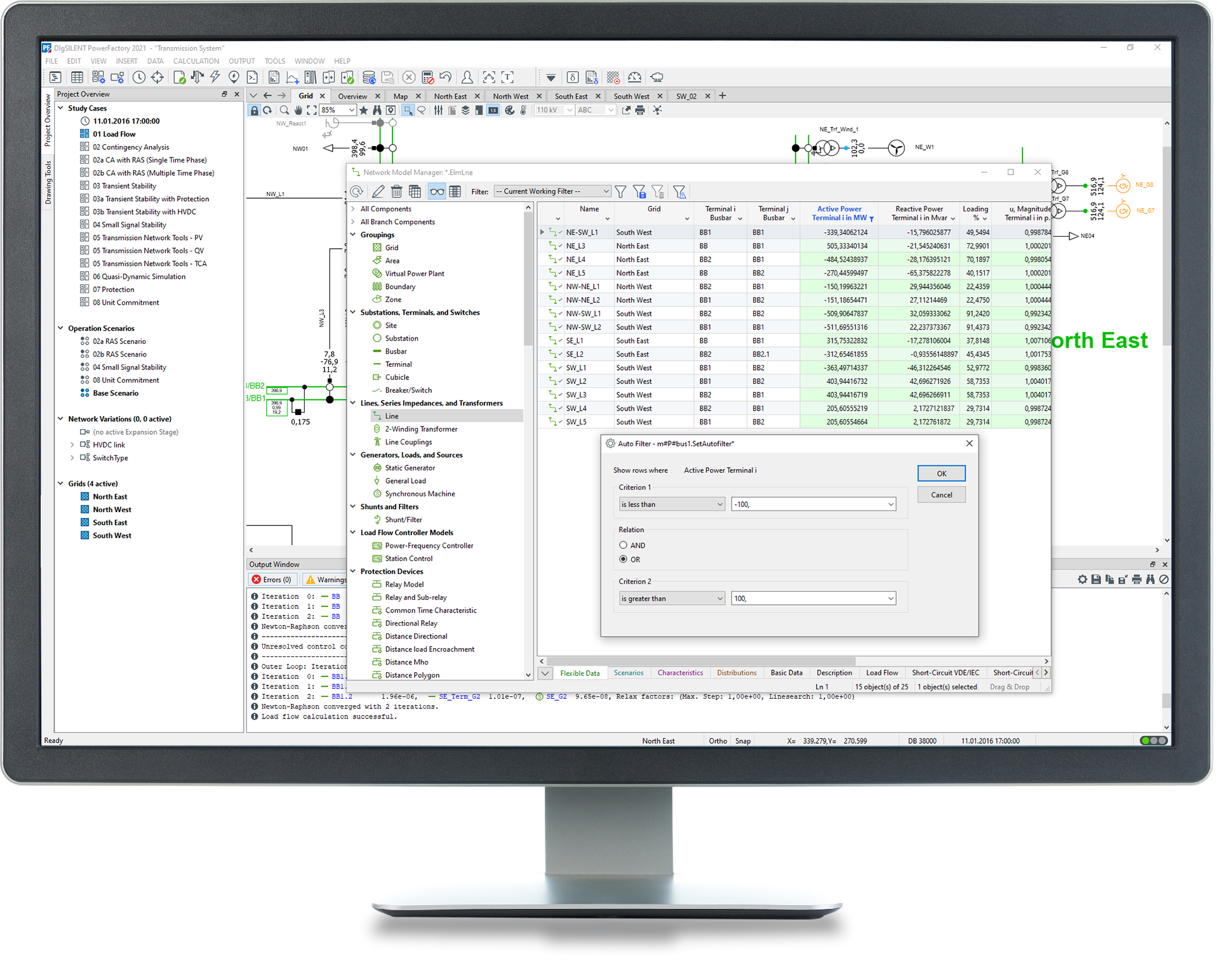The image size is (1223, 980).
Task: Click the diagram layers icon
Action: 466,110
